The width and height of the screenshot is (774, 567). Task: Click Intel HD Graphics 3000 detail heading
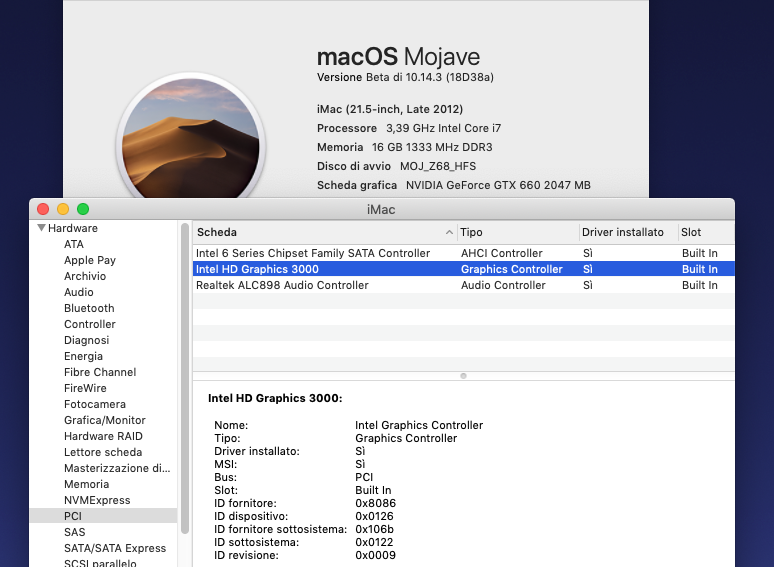(x=275, y=398)
